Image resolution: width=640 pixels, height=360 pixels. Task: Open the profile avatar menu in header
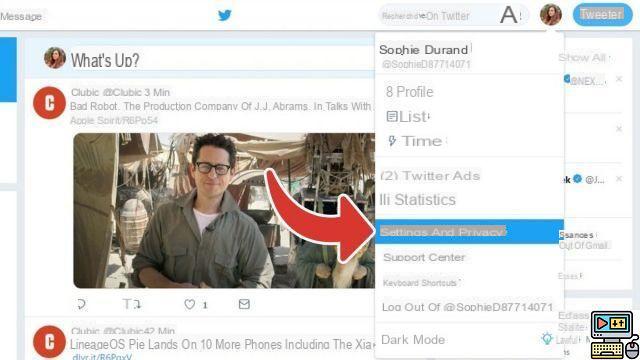(x=551, y=15)
